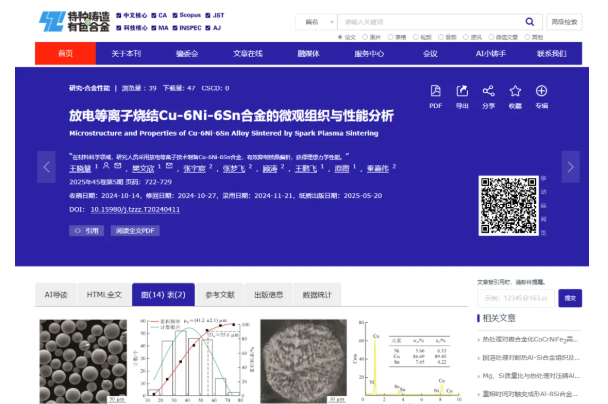
Task: Click the magnifier search icon
Action: click(529, 21)
